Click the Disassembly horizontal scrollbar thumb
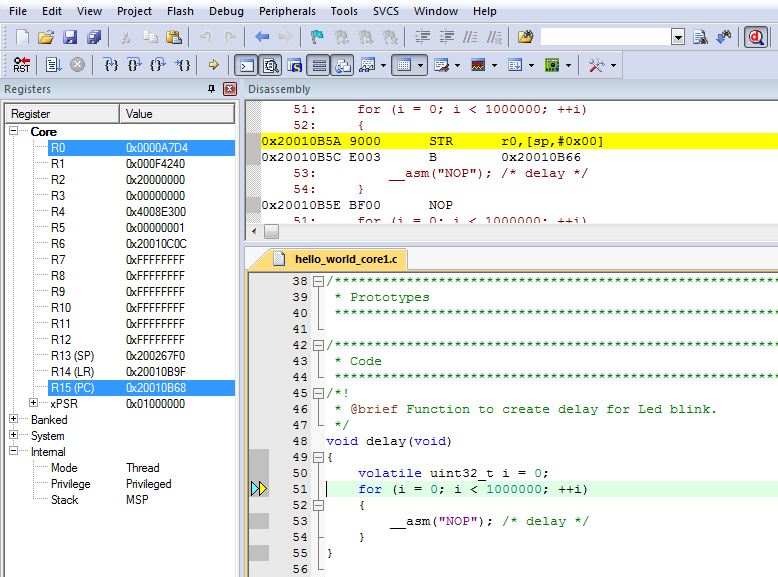Image resolution: width=778 pixels, height=577 pixels. (x=271, y=231)
